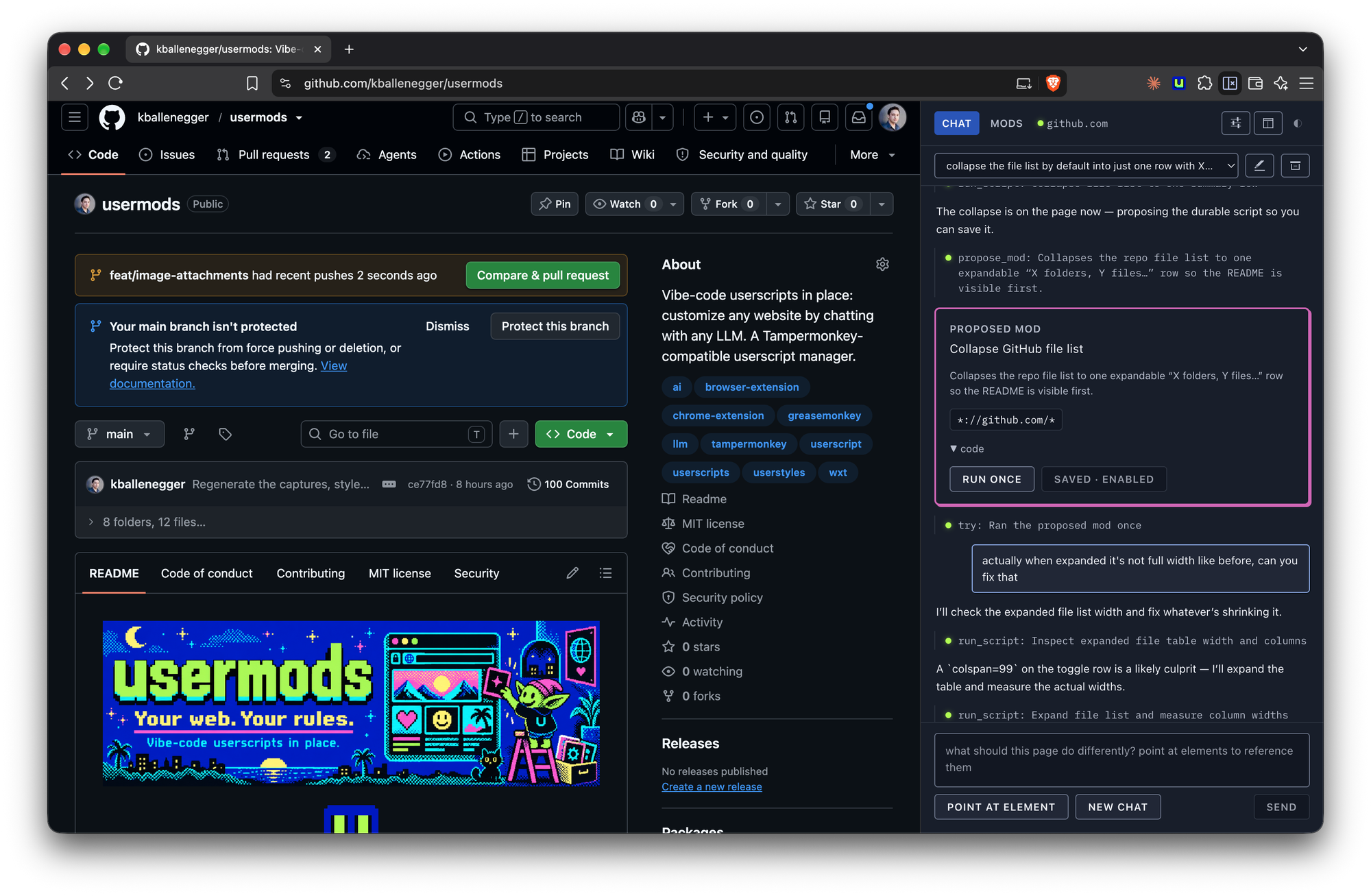Open the usermods extension U icon
Screen dimensions: 1371x896
[x=1179, y=83]
